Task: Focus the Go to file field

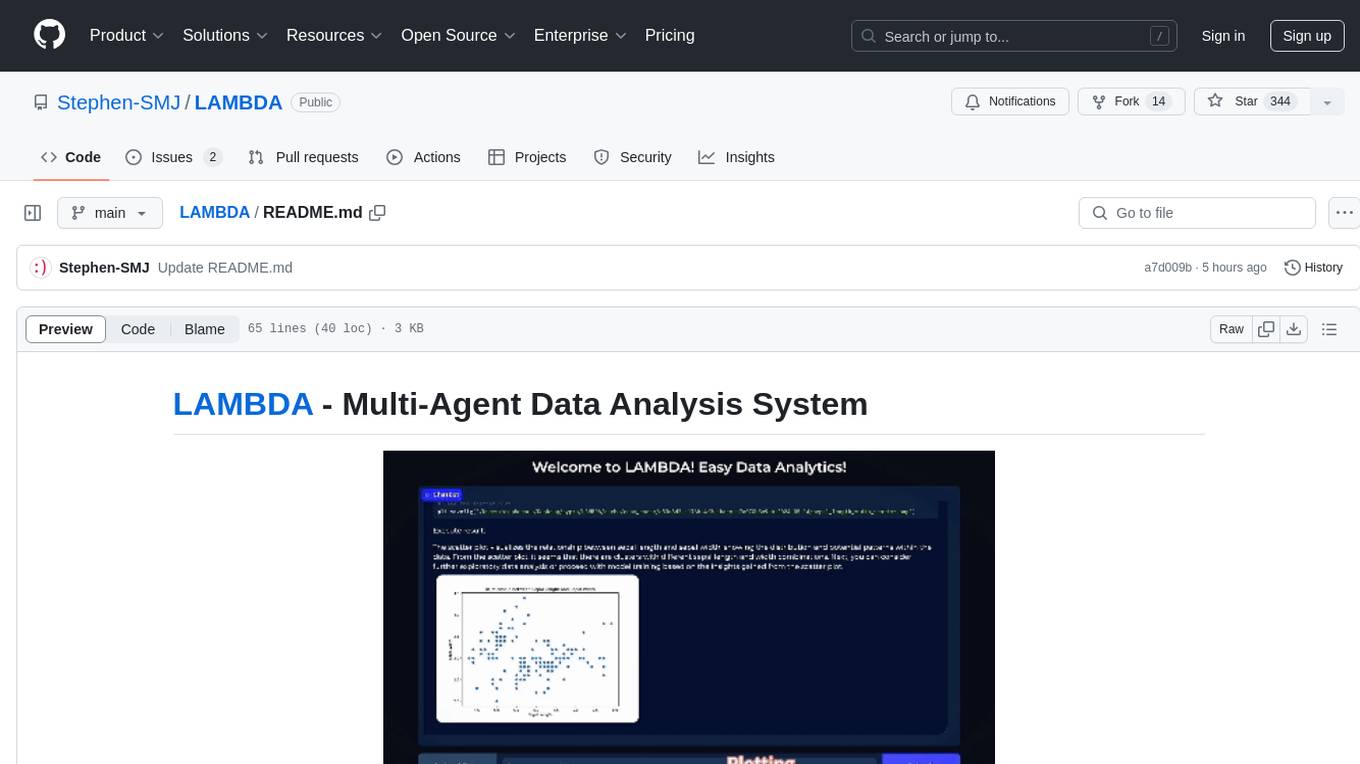Action: click(x=1197, y=213)
